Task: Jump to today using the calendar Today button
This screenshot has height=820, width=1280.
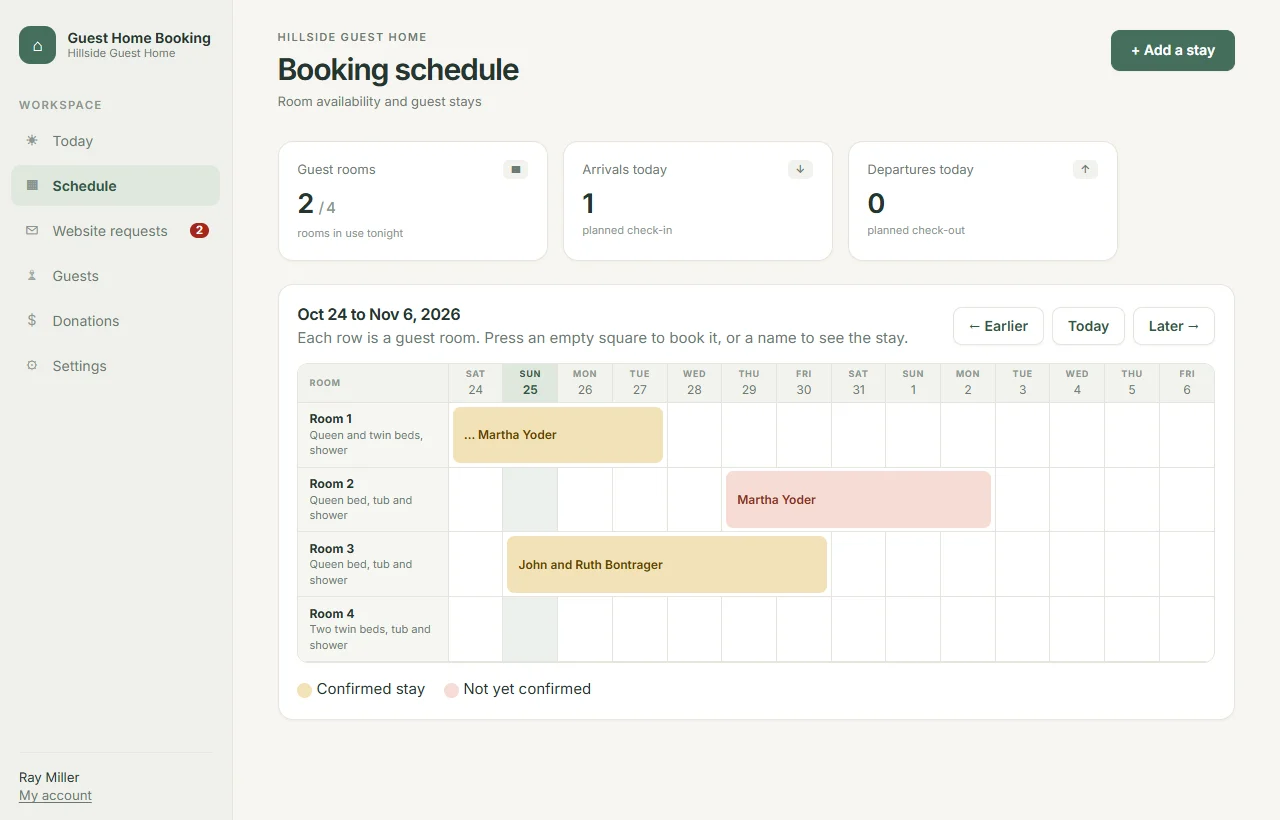Action: [1088, 326]
